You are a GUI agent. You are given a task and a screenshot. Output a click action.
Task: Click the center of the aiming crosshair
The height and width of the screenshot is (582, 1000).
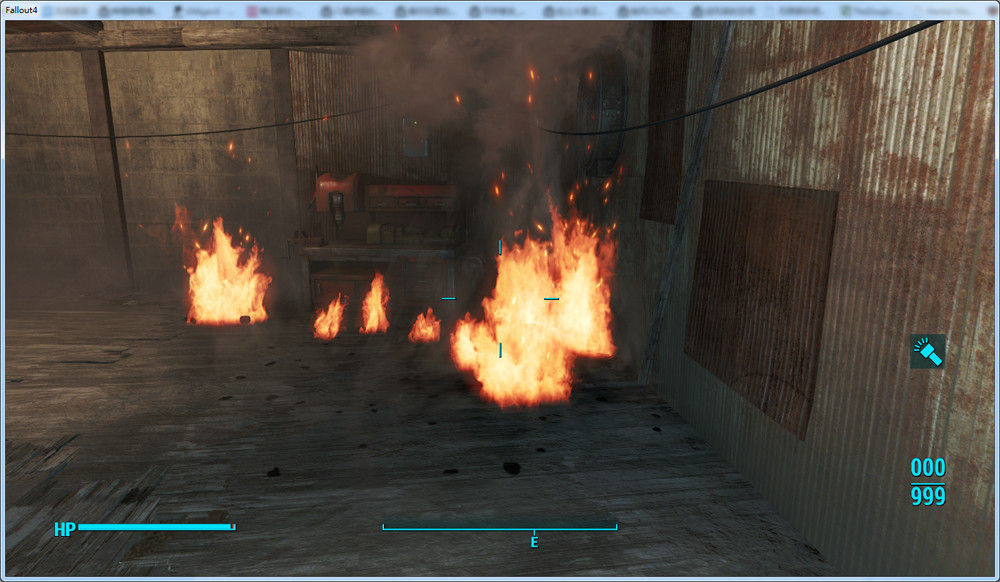coord(500,298)
